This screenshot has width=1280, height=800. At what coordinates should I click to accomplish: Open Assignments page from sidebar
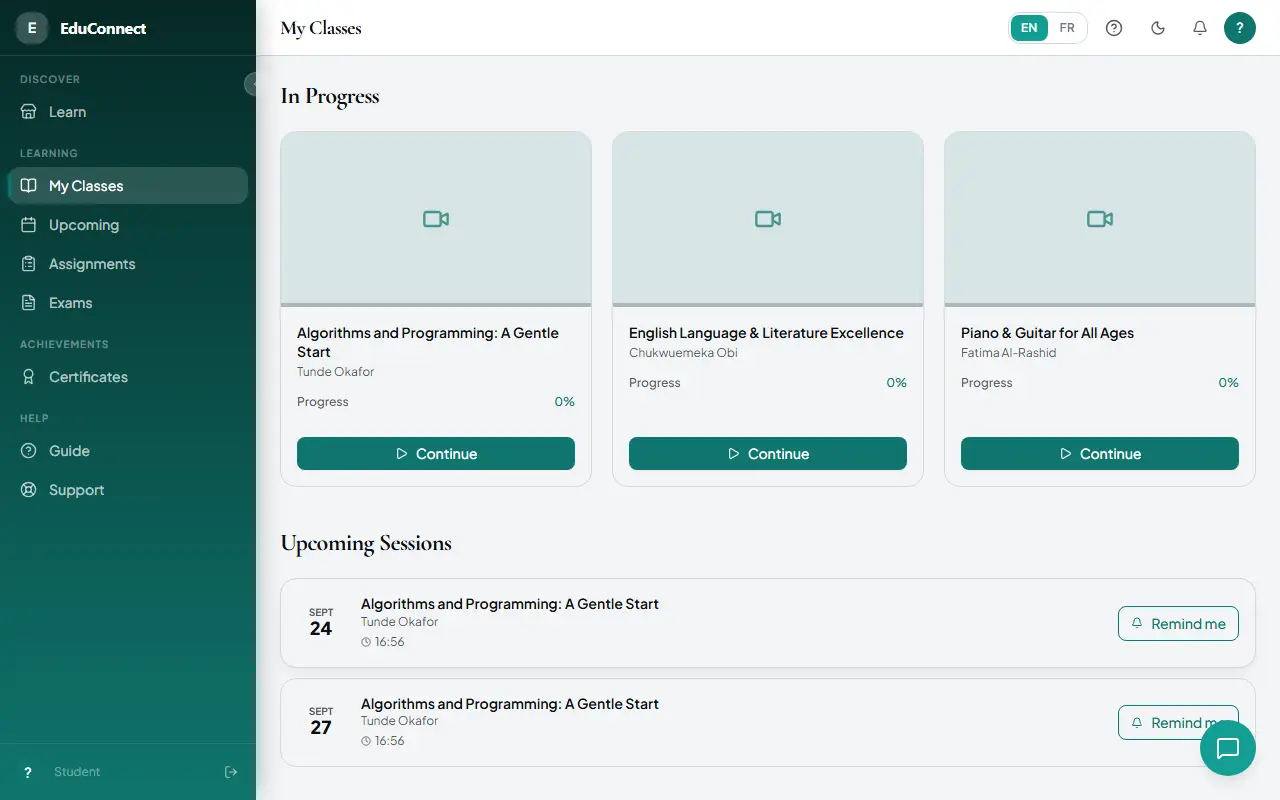tap(128, 264)
